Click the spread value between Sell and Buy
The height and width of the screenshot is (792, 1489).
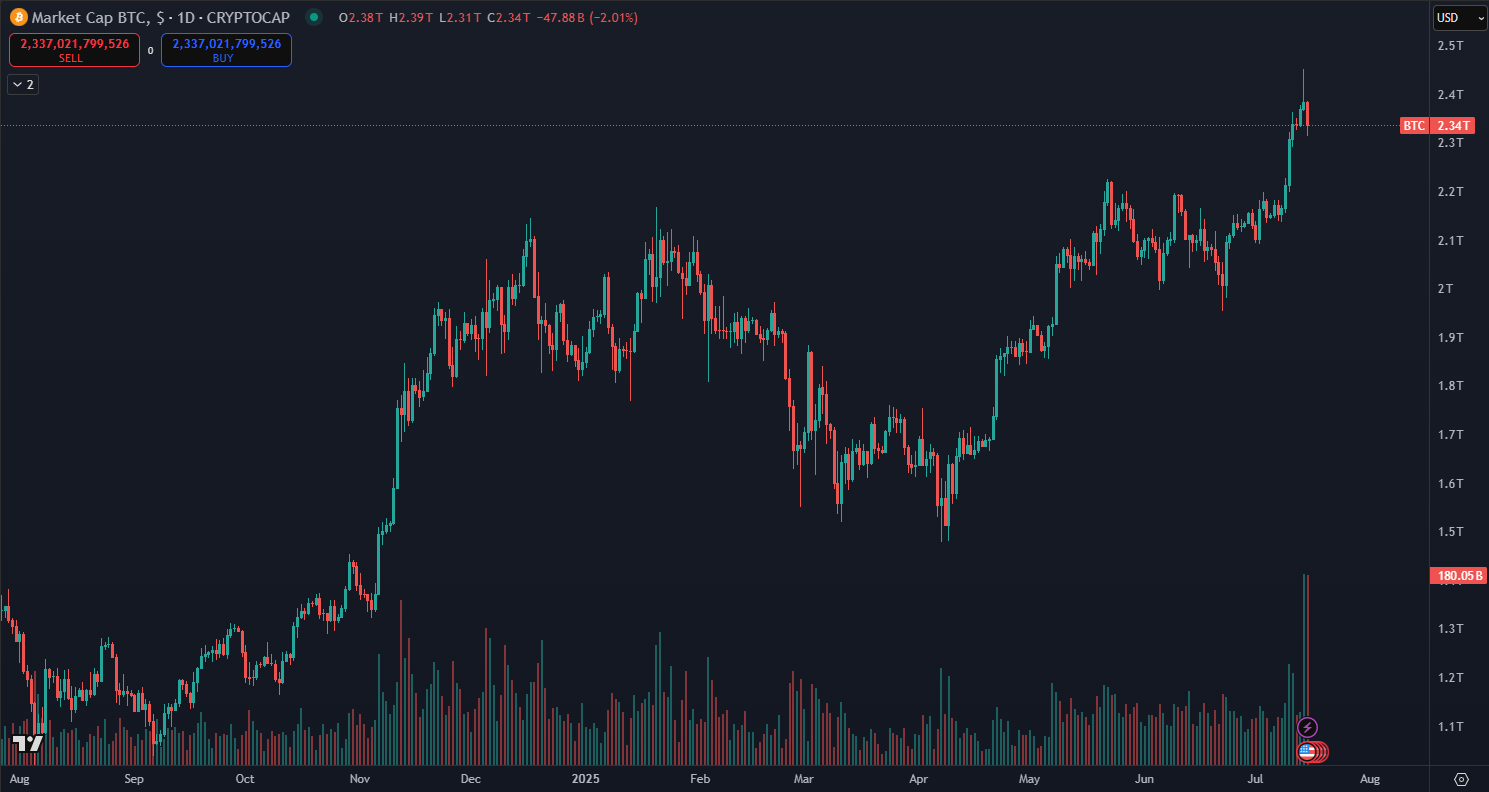coord(150,50)
